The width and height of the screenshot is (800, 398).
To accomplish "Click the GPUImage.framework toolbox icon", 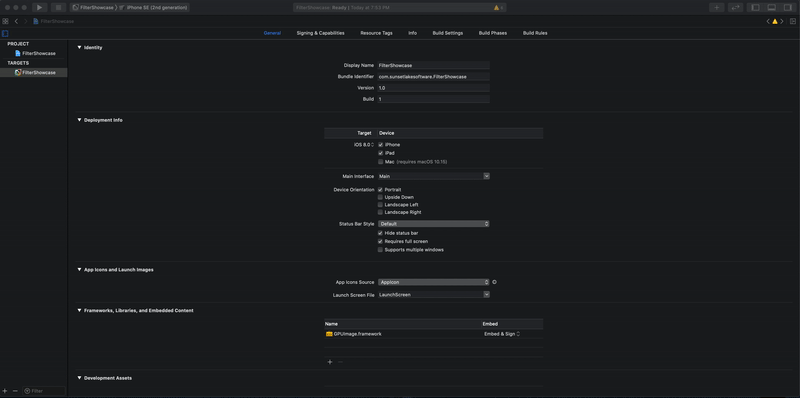I will [329, 334].
